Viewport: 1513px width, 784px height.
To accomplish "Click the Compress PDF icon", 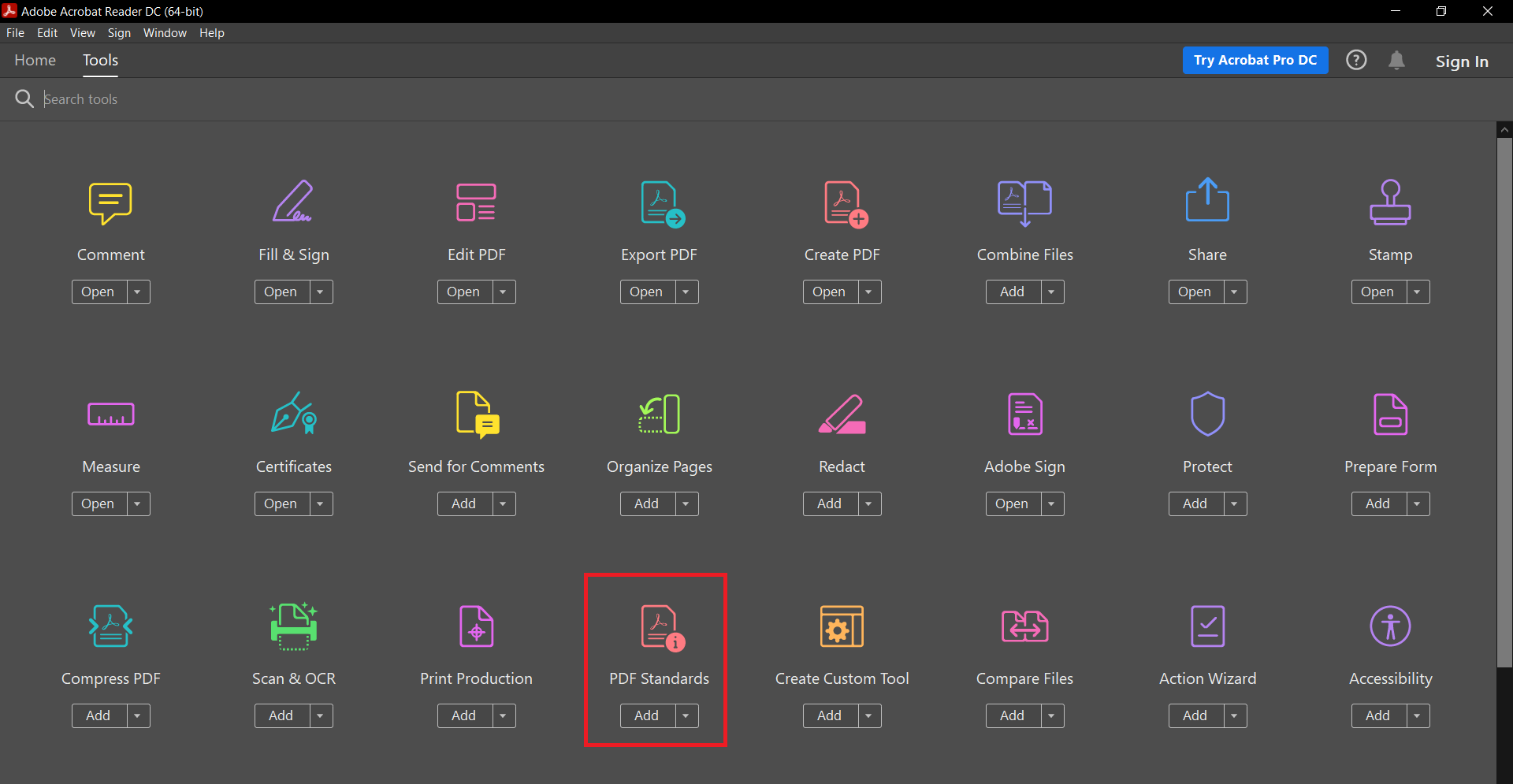I will click(110, 626).
